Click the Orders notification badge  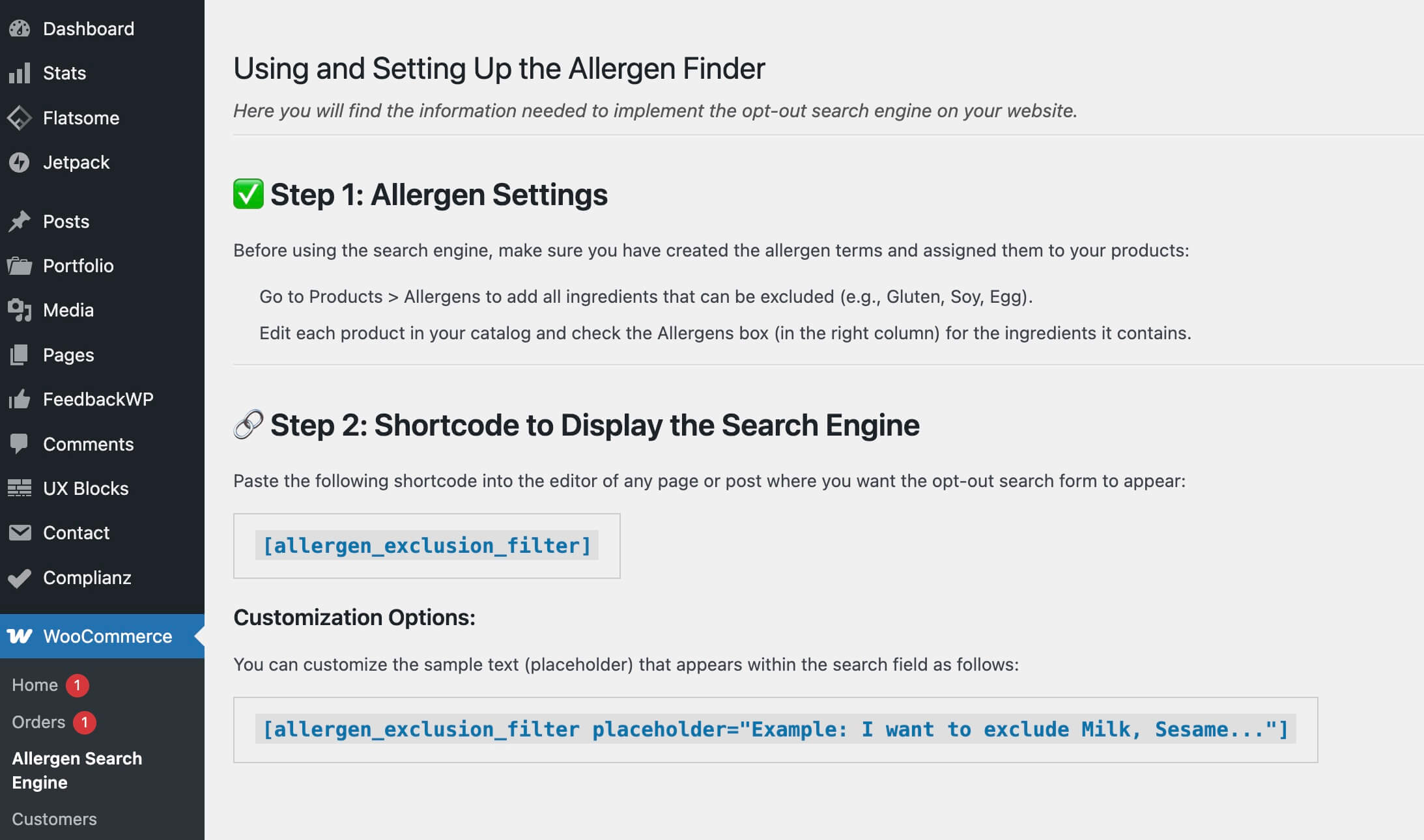[85, 721]
